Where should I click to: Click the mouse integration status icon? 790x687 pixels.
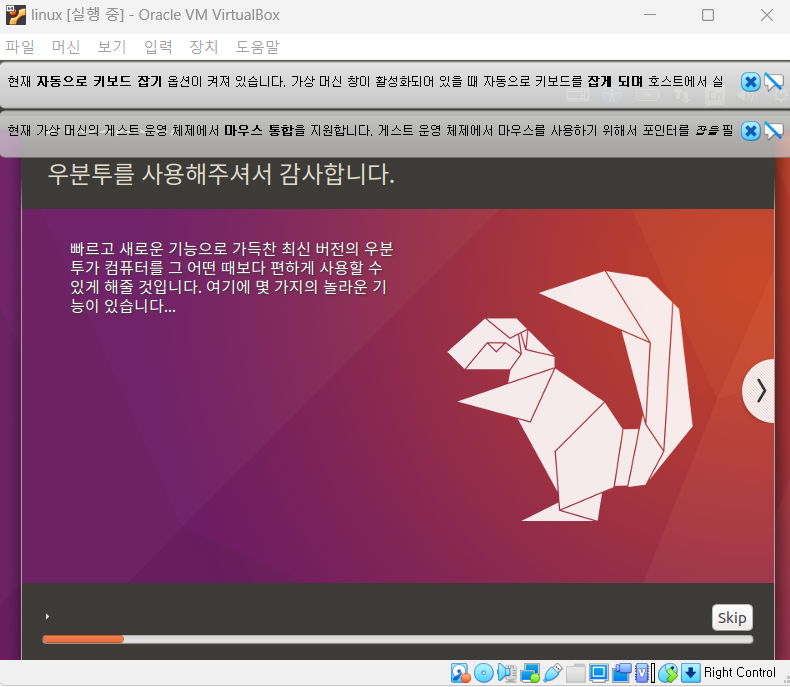click(668, 673)
